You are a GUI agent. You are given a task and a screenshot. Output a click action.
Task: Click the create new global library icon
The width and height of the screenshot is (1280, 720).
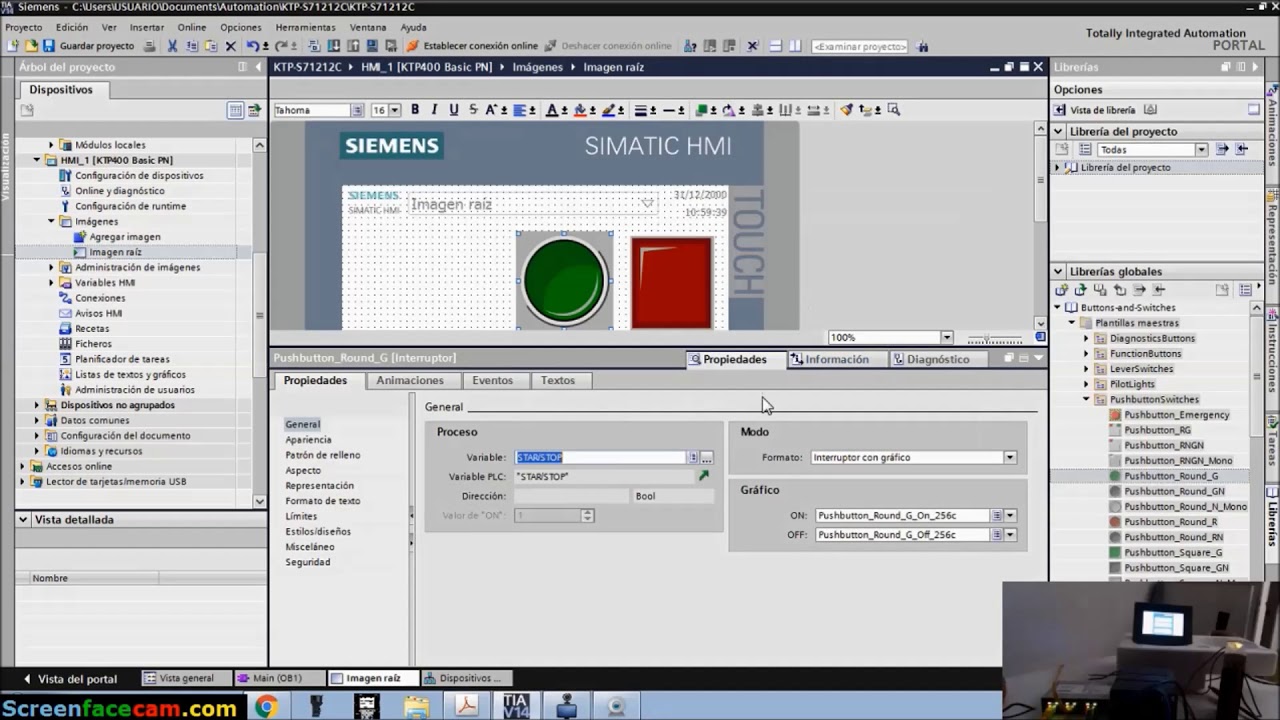(x=1062, y=290)
